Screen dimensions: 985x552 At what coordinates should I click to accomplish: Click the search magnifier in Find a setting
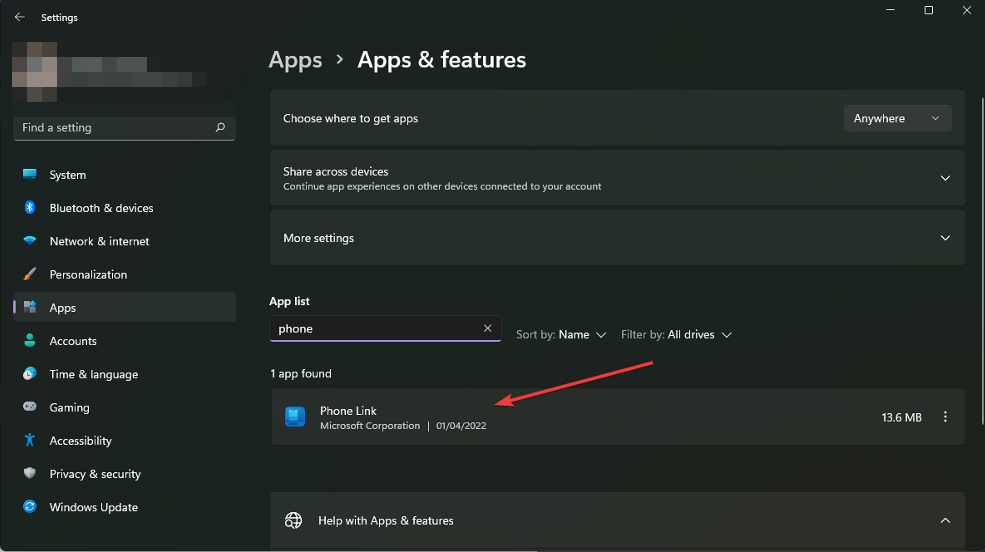coord(220,127)
